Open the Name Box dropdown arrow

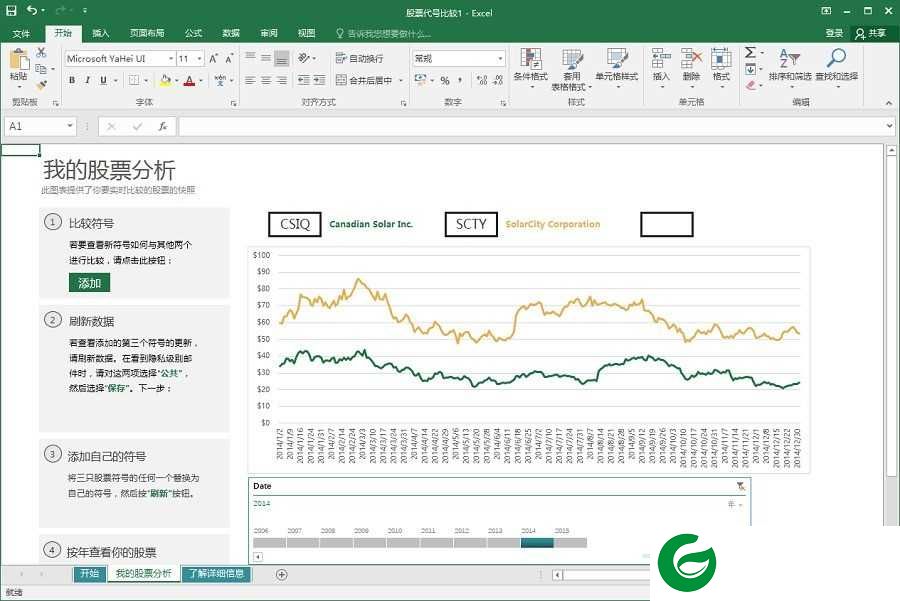pyautogui.click(x=69, y=126)
